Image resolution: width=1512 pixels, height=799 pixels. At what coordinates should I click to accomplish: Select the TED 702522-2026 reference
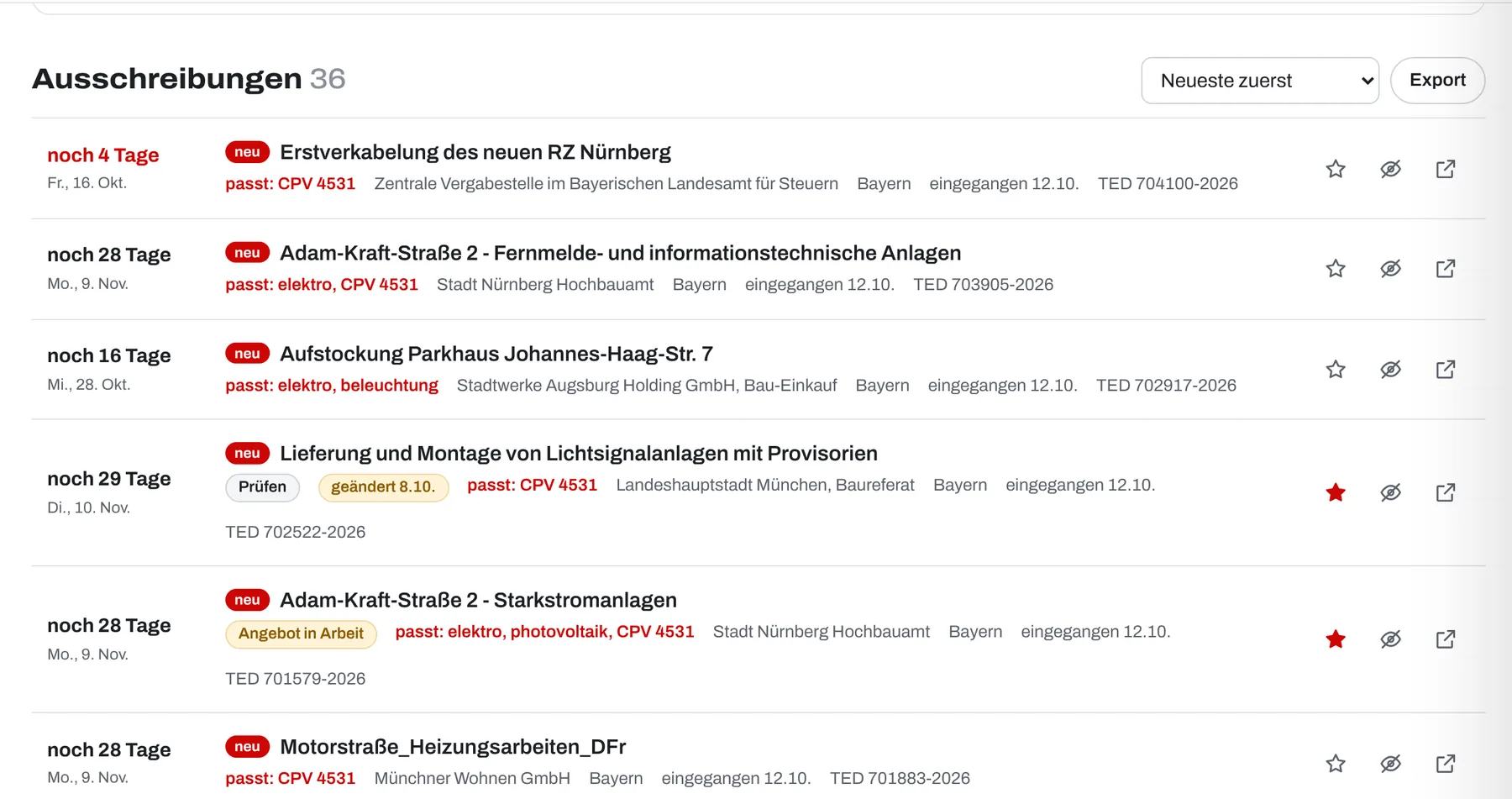point(296,532)
